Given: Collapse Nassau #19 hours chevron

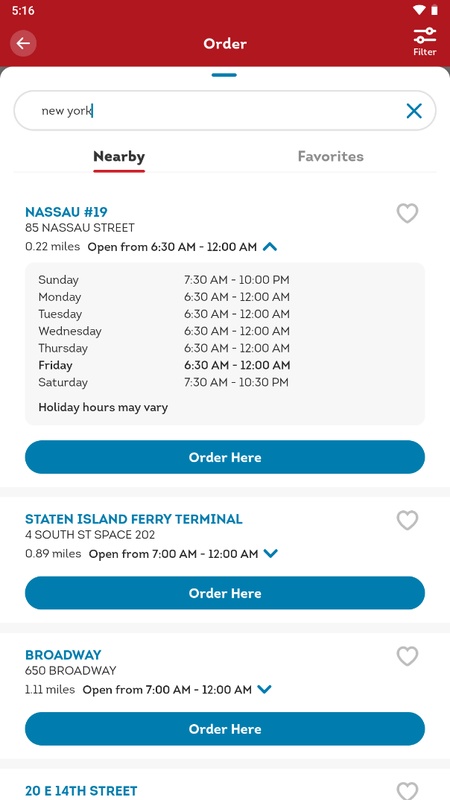Looking at the screenshot, I should (270, 247).
